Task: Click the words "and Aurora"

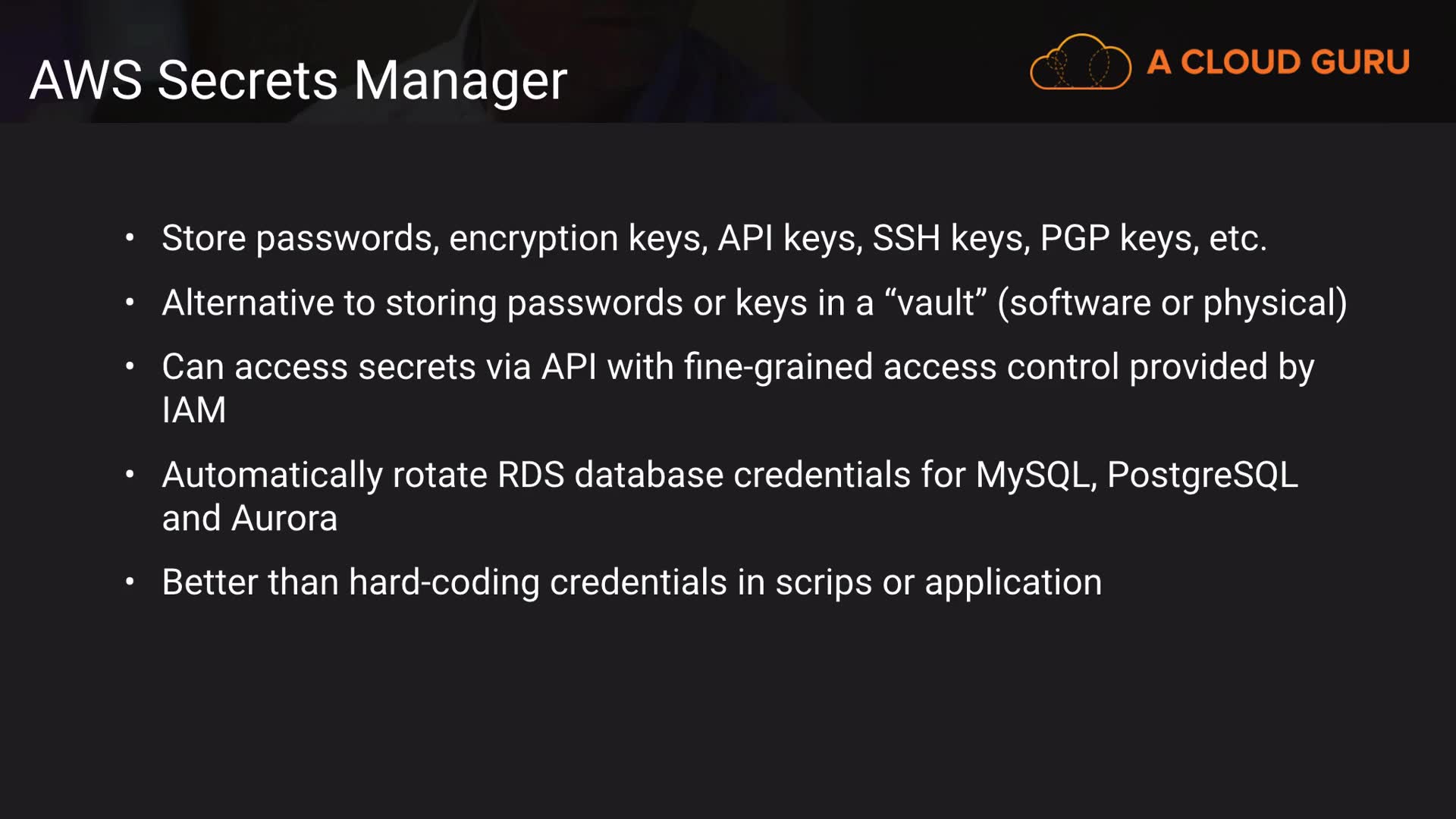Action: [249, 518]
